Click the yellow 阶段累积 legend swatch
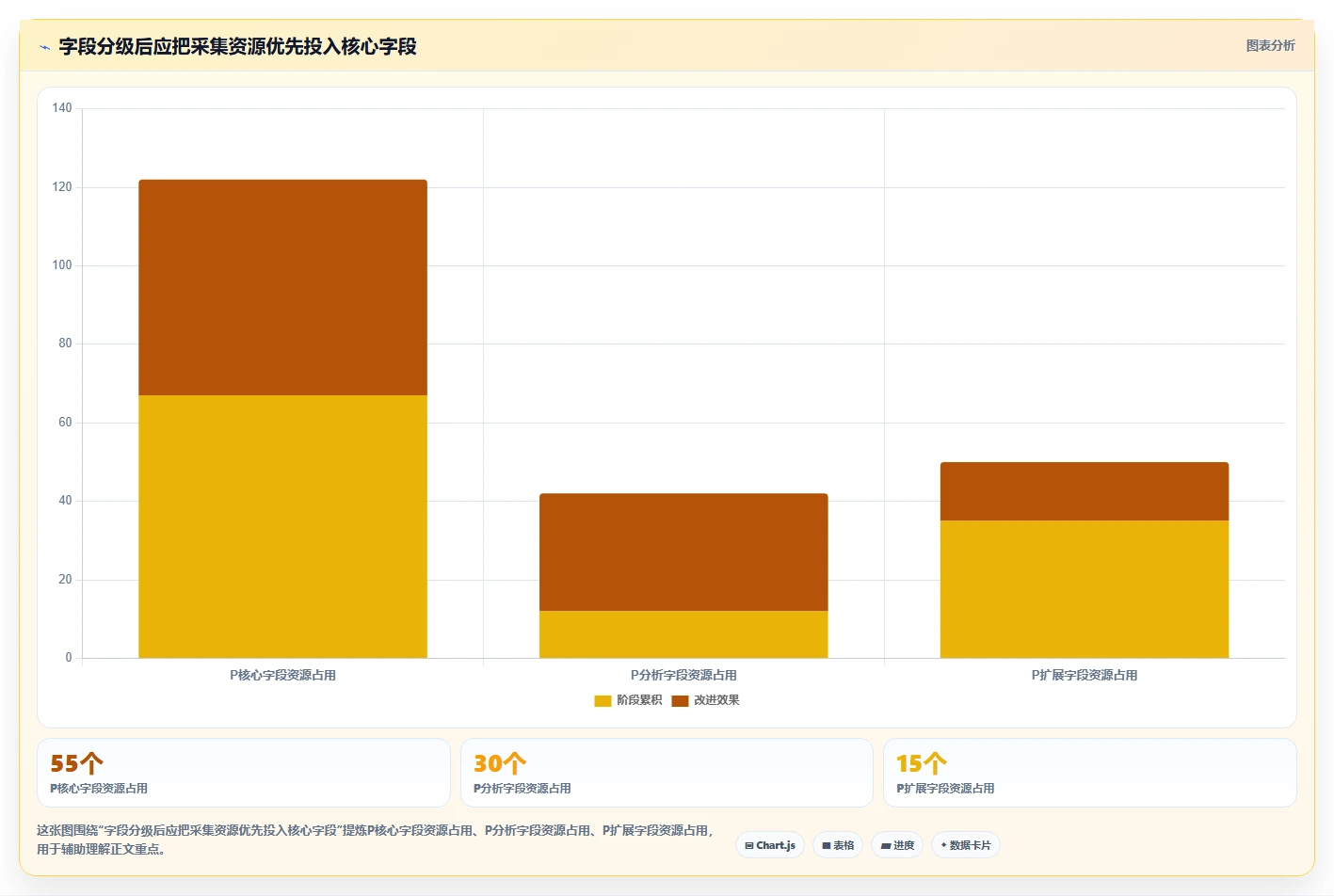Screen dimensions: 1334x896 pyautogui.click(x=603, y=700)
